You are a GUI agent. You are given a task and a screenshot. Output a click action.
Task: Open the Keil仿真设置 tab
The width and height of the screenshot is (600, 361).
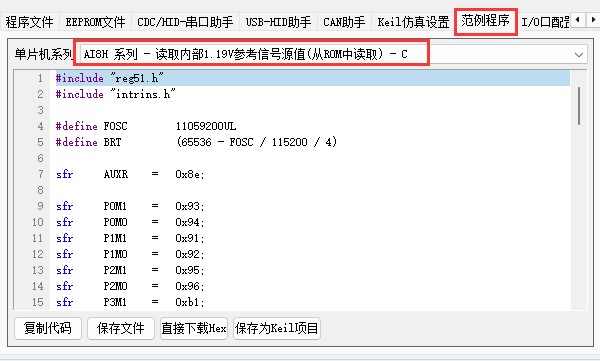[413, 22]
